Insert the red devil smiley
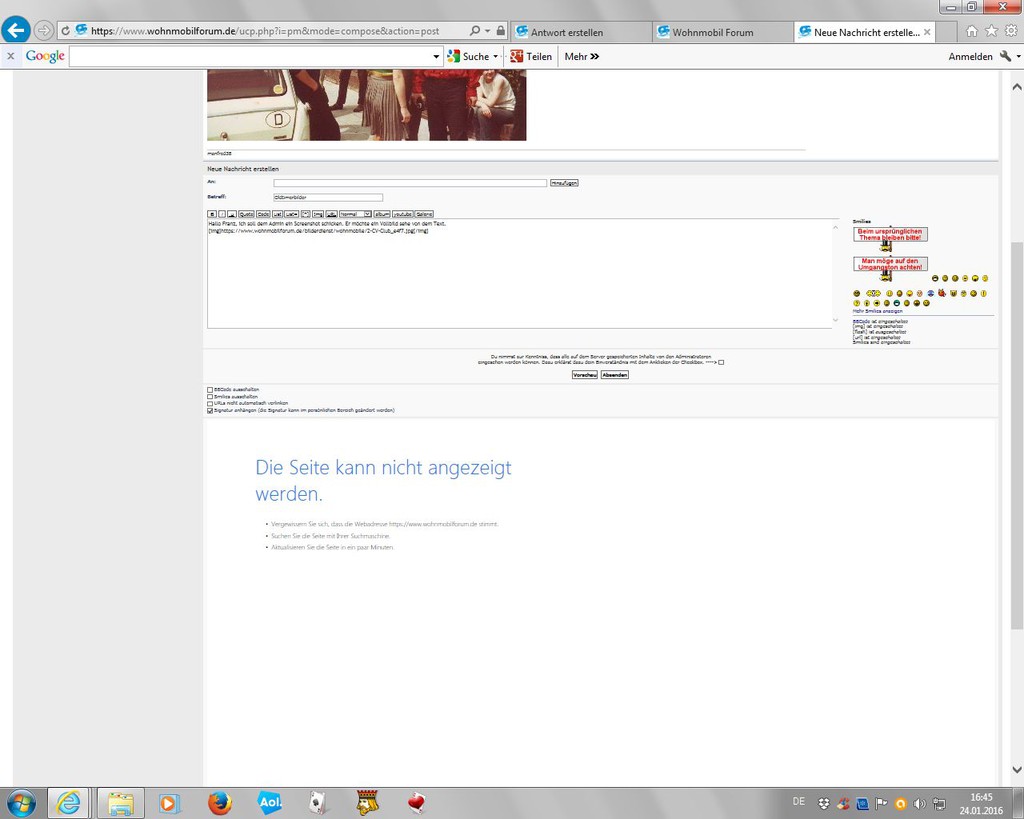The width and height of the screenshot is (1024, 819). click(942, 293)
